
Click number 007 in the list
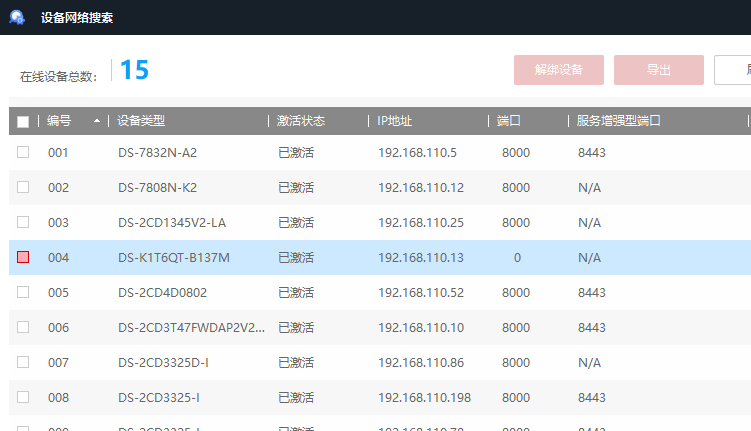point(58,363)
